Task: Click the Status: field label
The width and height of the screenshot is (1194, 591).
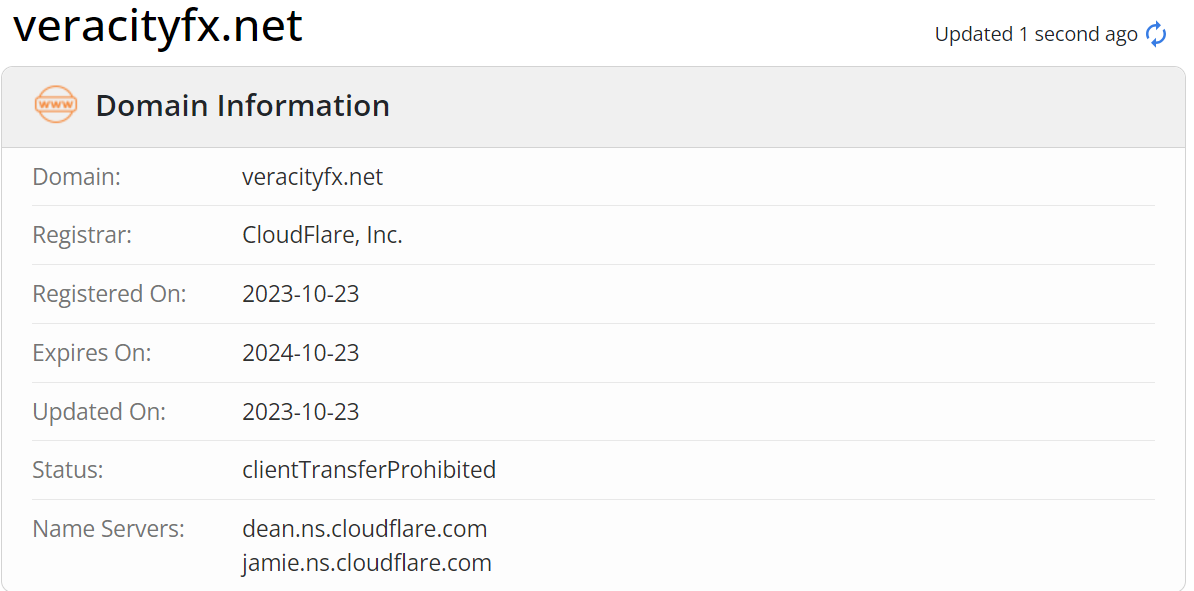Action: (68, 469)
